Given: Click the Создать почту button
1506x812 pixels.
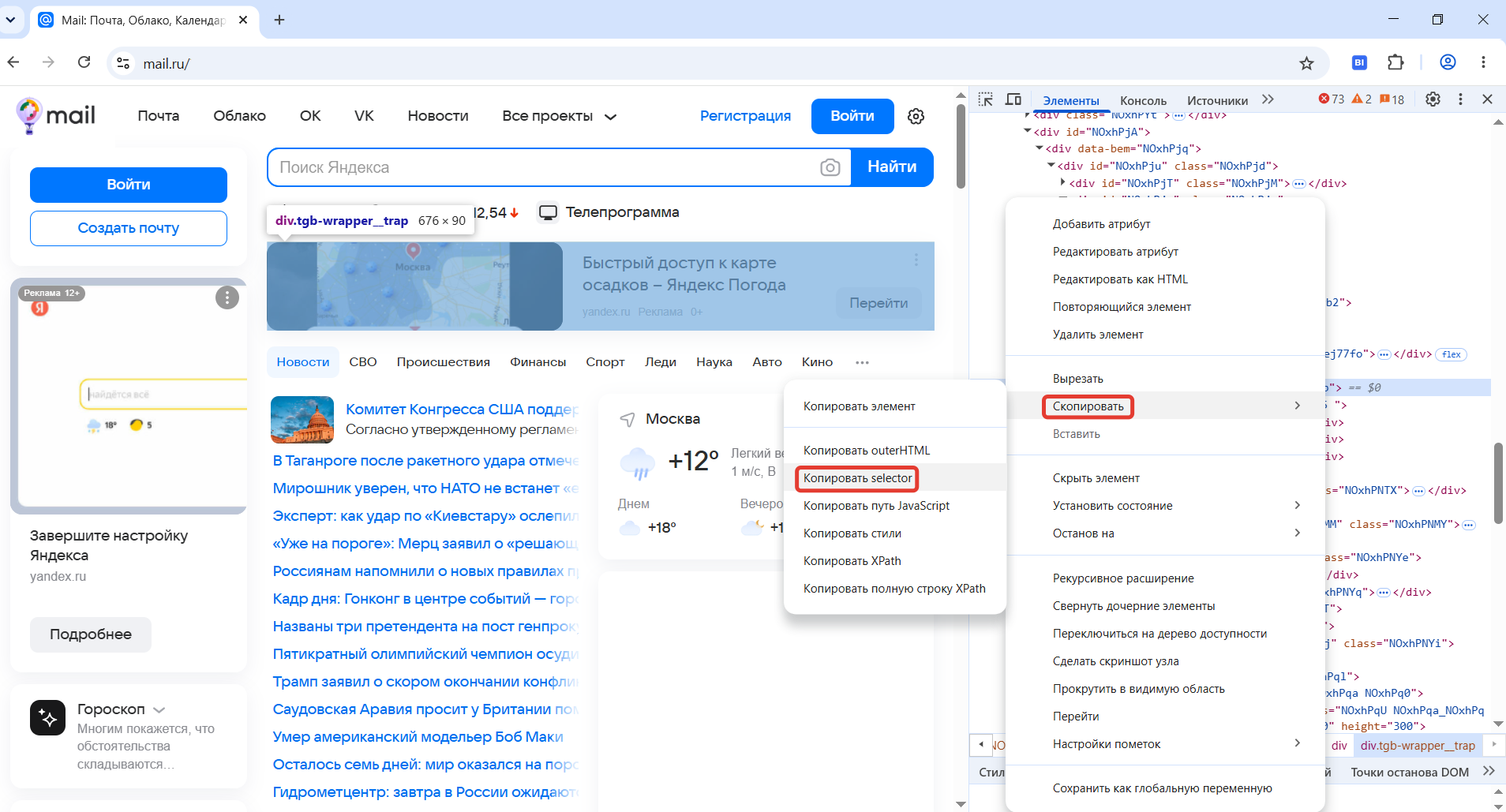Looking at the screenshot, I should click(x=129, y=228).
